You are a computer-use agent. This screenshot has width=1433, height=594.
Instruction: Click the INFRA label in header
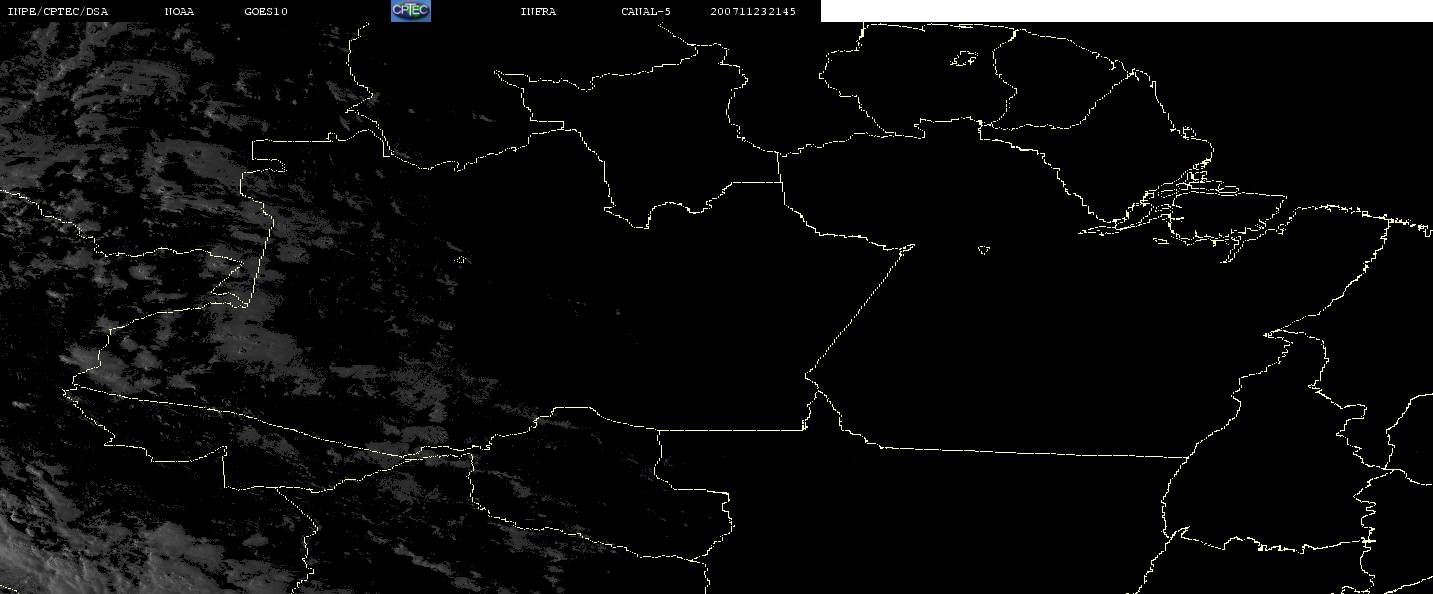(x=538, y=11)
